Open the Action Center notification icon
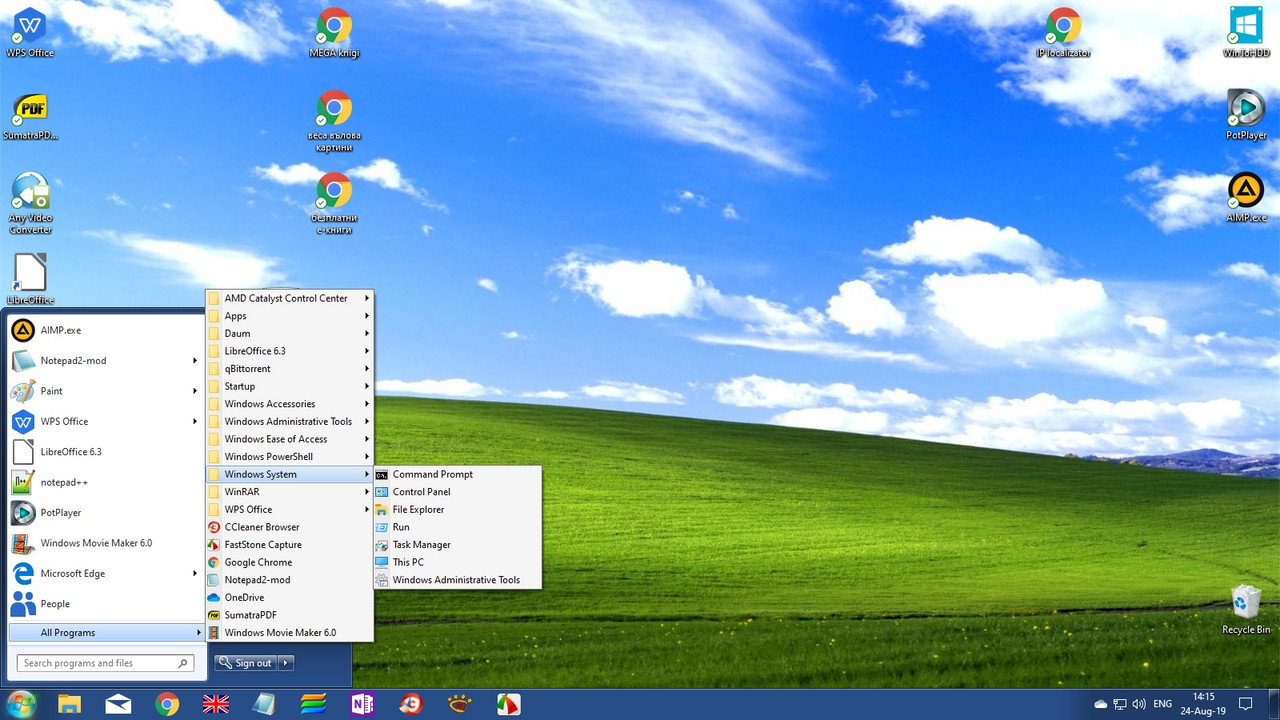 [x=1246, y=704]
